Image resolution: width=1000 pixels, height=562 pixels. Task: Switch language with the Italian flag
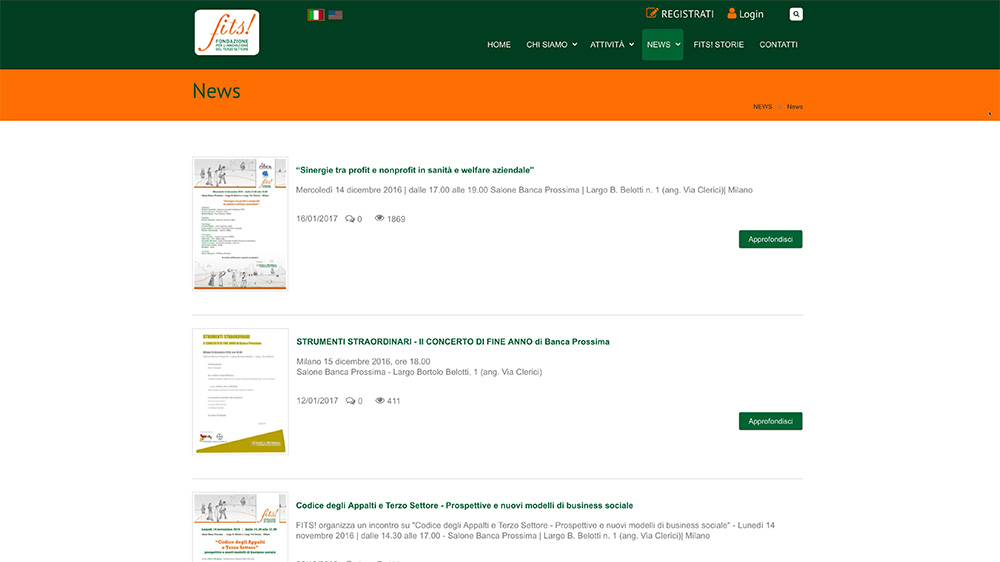(316, 15)
